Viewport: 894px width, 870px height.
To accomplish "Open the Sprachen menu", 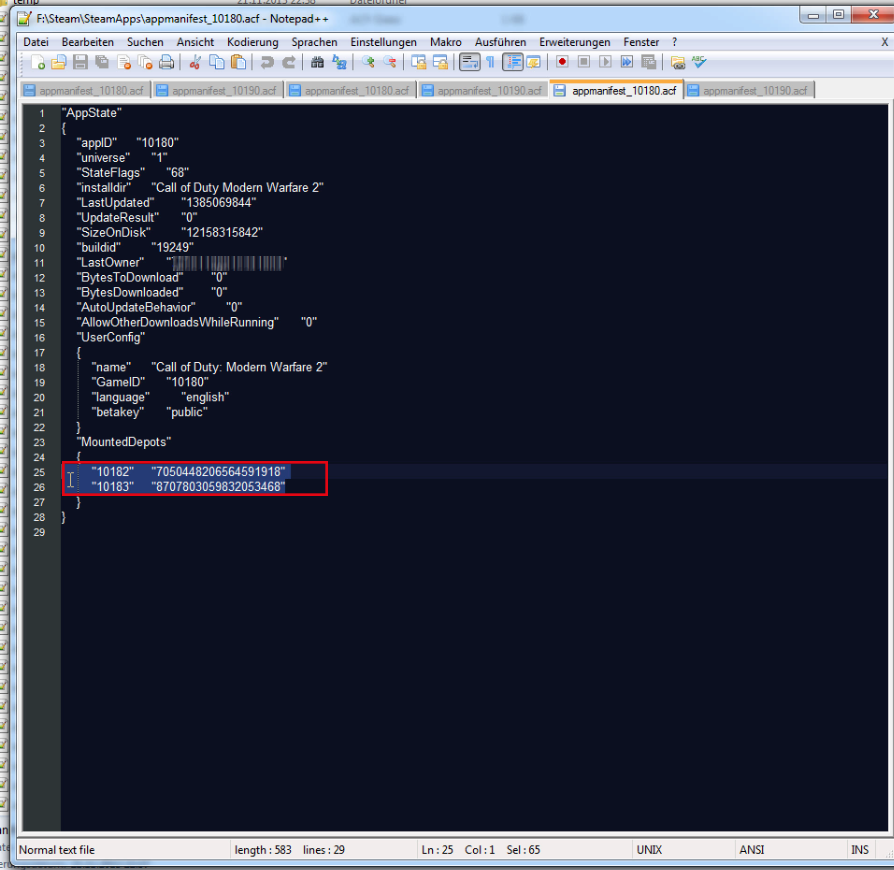I will pos(314,42).
